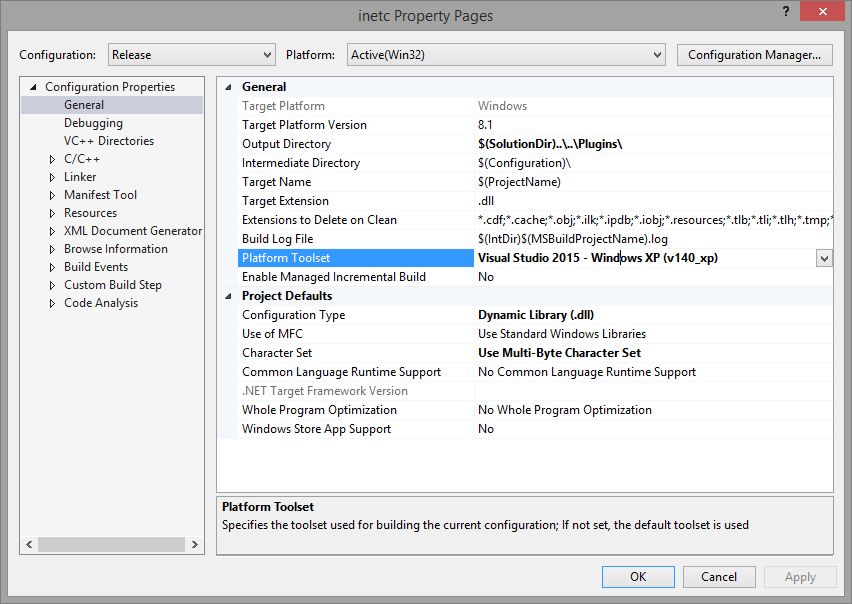The image size is (852, 604).
Task: Click the Visual Studio 2015 toolset value field
Action: 645,258
